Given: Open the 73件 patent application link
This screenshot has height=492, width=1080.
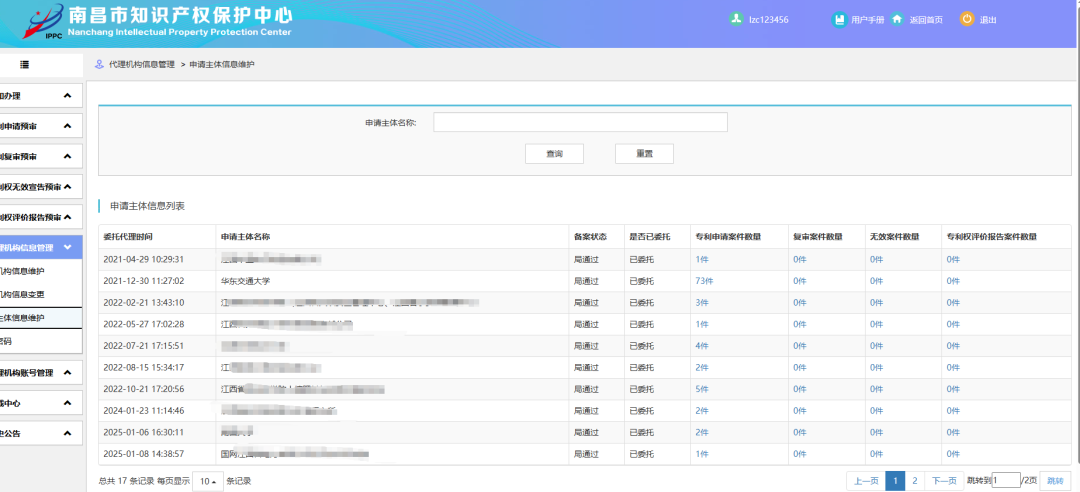Looking at the screenshot, I should tap(704, 281).
